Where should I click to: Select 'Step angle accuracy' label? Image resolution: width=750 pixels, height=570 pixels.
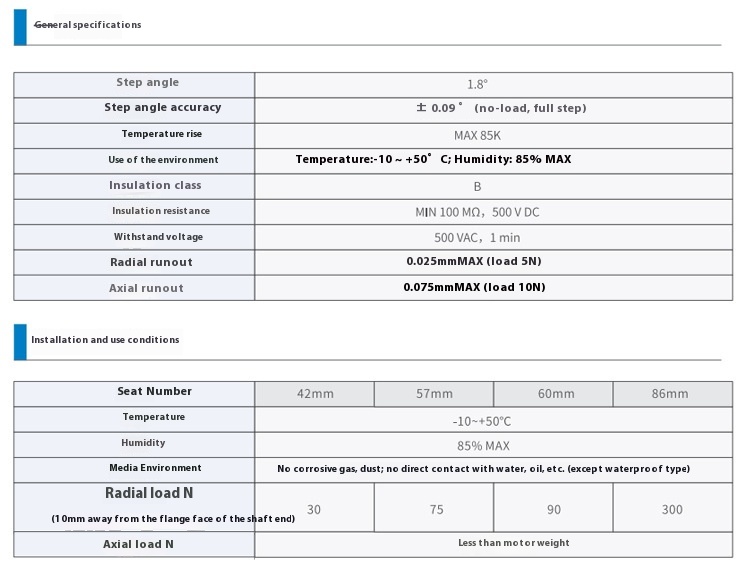(163, 108)
